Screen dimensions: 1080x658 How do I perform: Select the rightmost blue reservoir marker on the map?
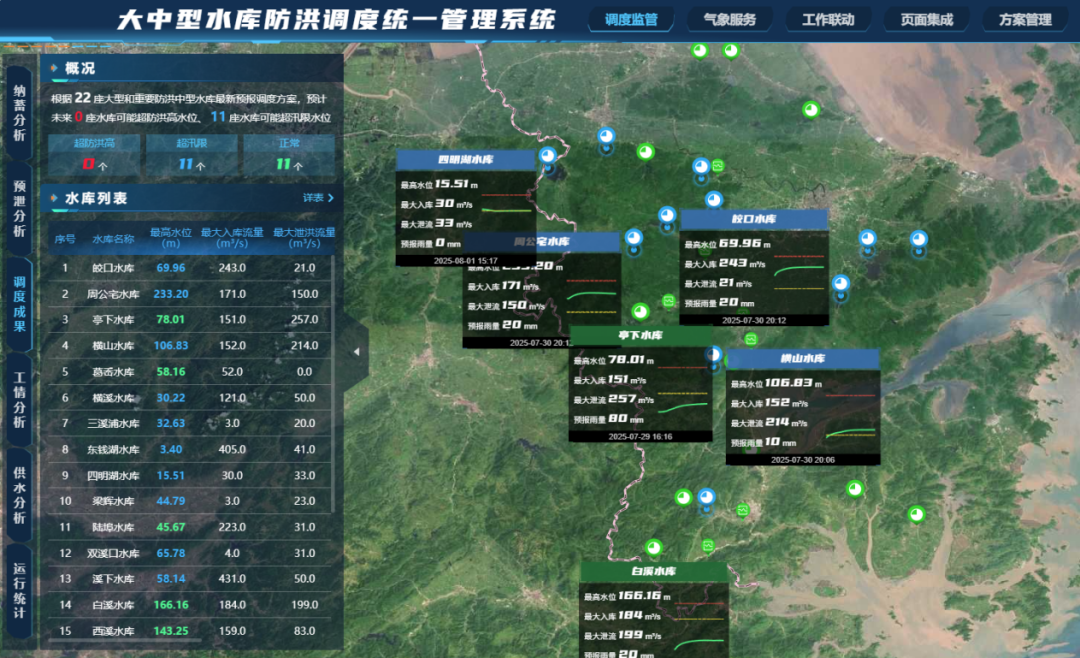[x=918, y=239]
